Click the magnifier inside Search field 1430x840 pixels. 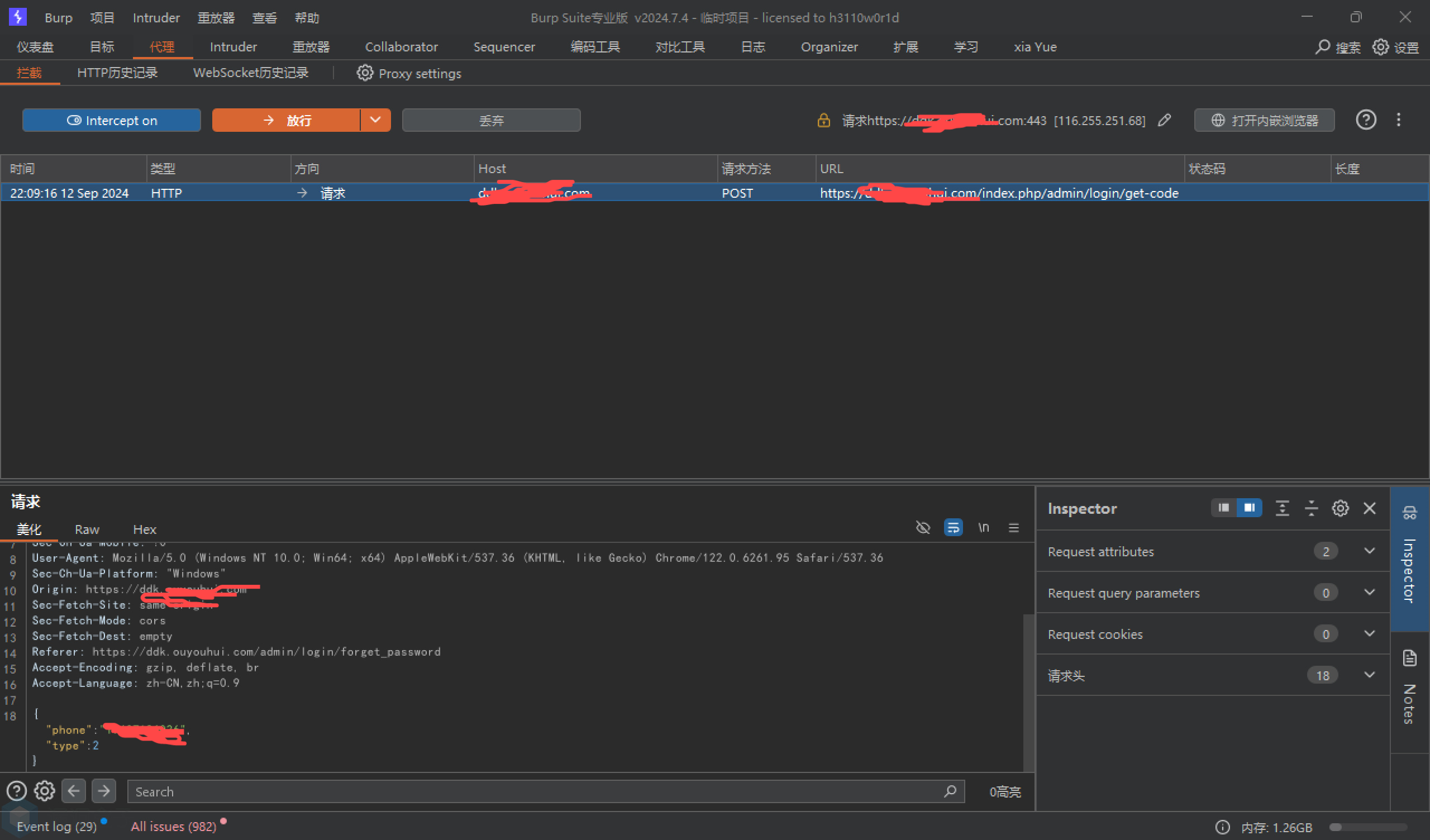coord(951,791)
